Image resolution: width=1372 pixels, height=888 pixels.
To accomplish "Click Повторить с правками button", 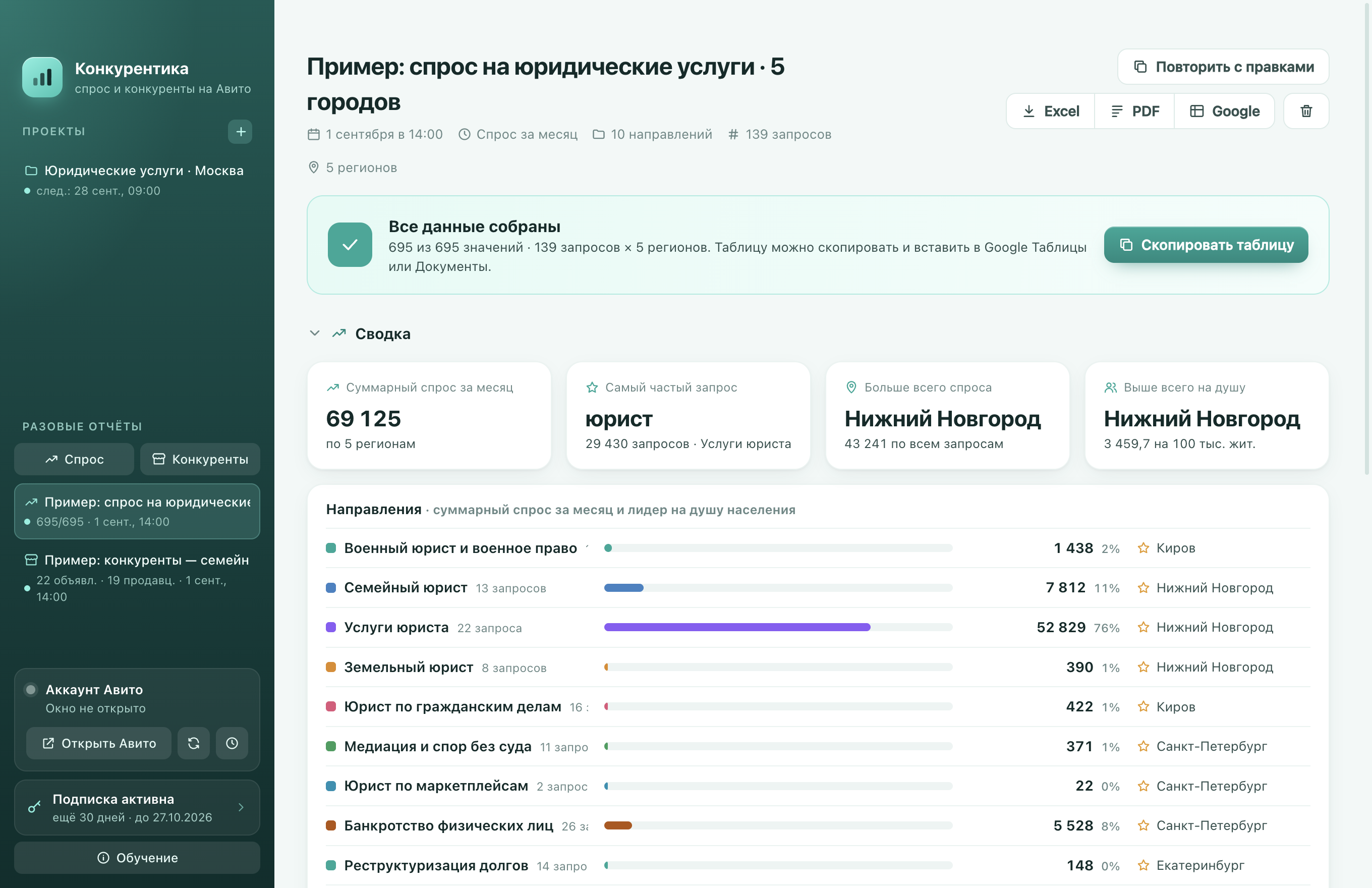I will coord(1223,67).
